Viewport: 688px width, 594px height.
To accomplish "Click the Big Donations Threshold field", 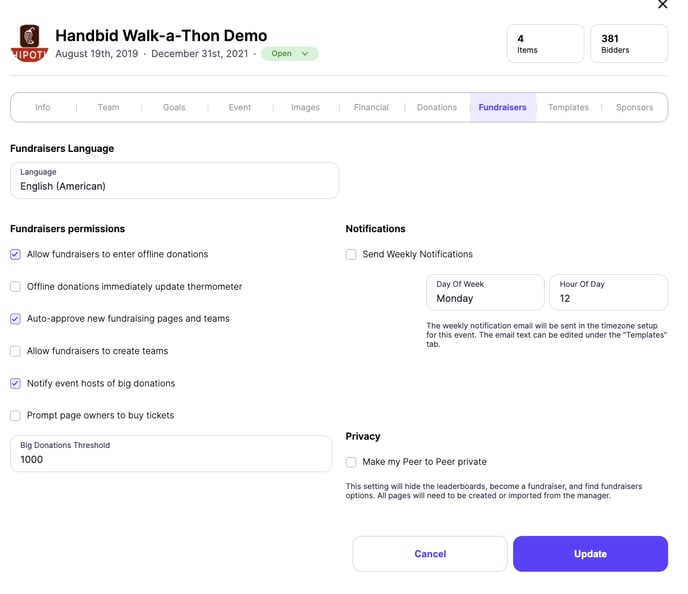I will pyautogui.click(x=171, y=454).
